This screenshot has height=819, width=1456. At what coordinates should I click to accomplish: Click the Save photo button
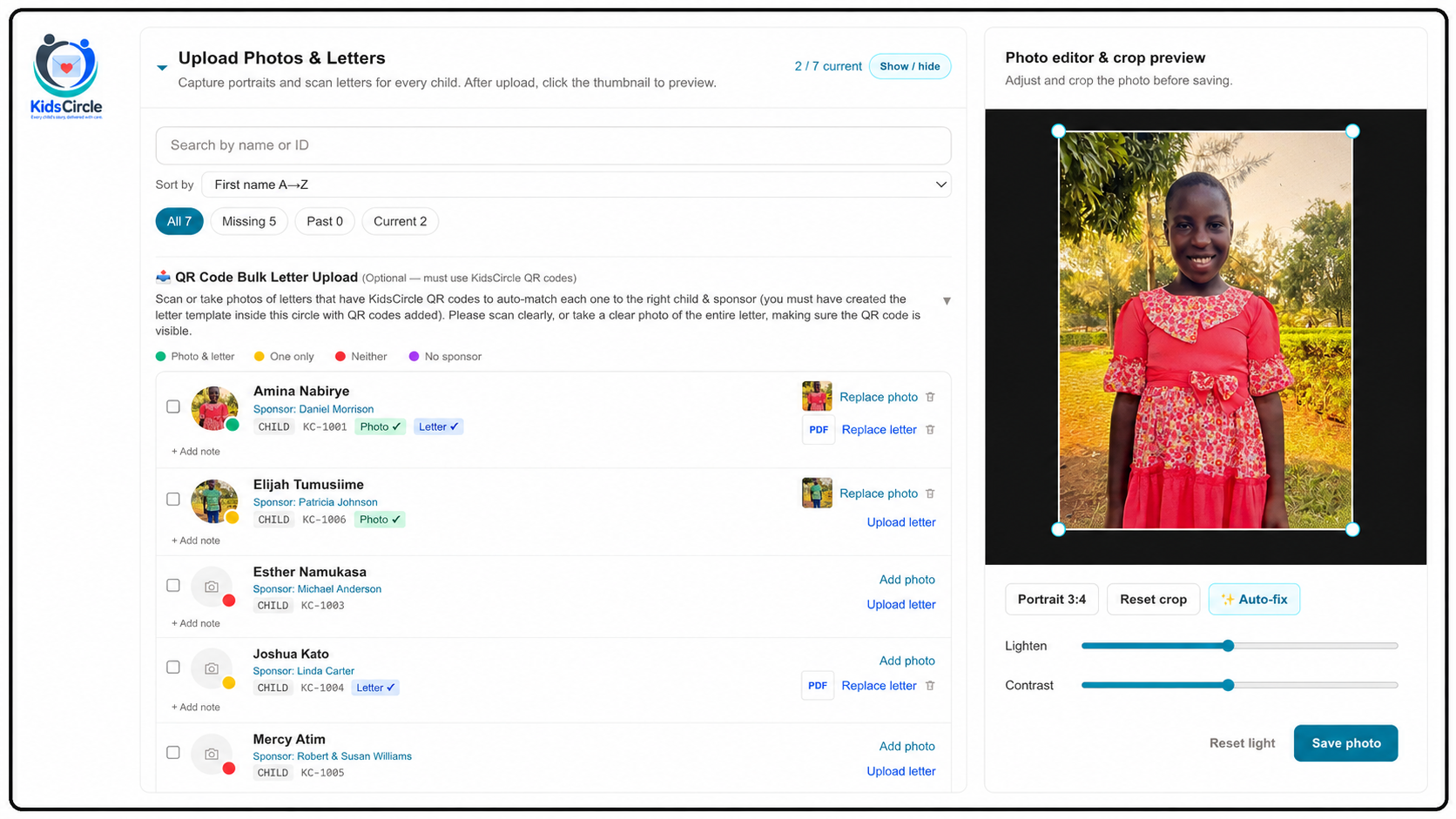1345,743
